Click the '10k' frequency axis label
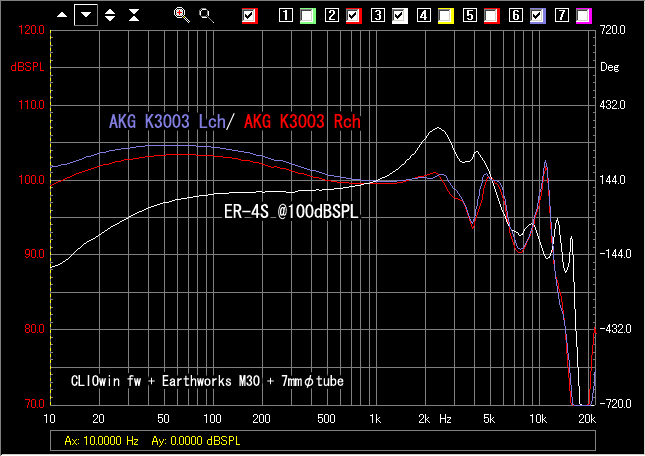 point(538,419)
